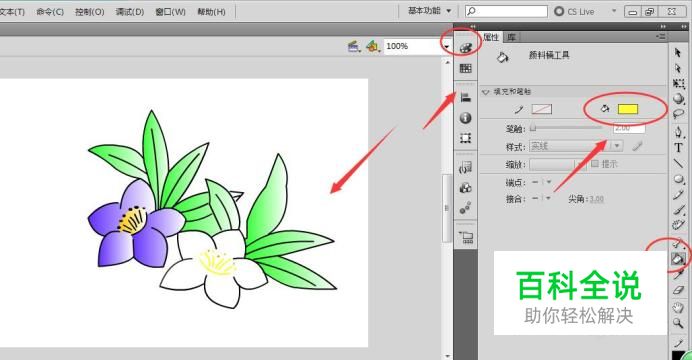Open the 命令(C) menu

(x=50, y=11)
